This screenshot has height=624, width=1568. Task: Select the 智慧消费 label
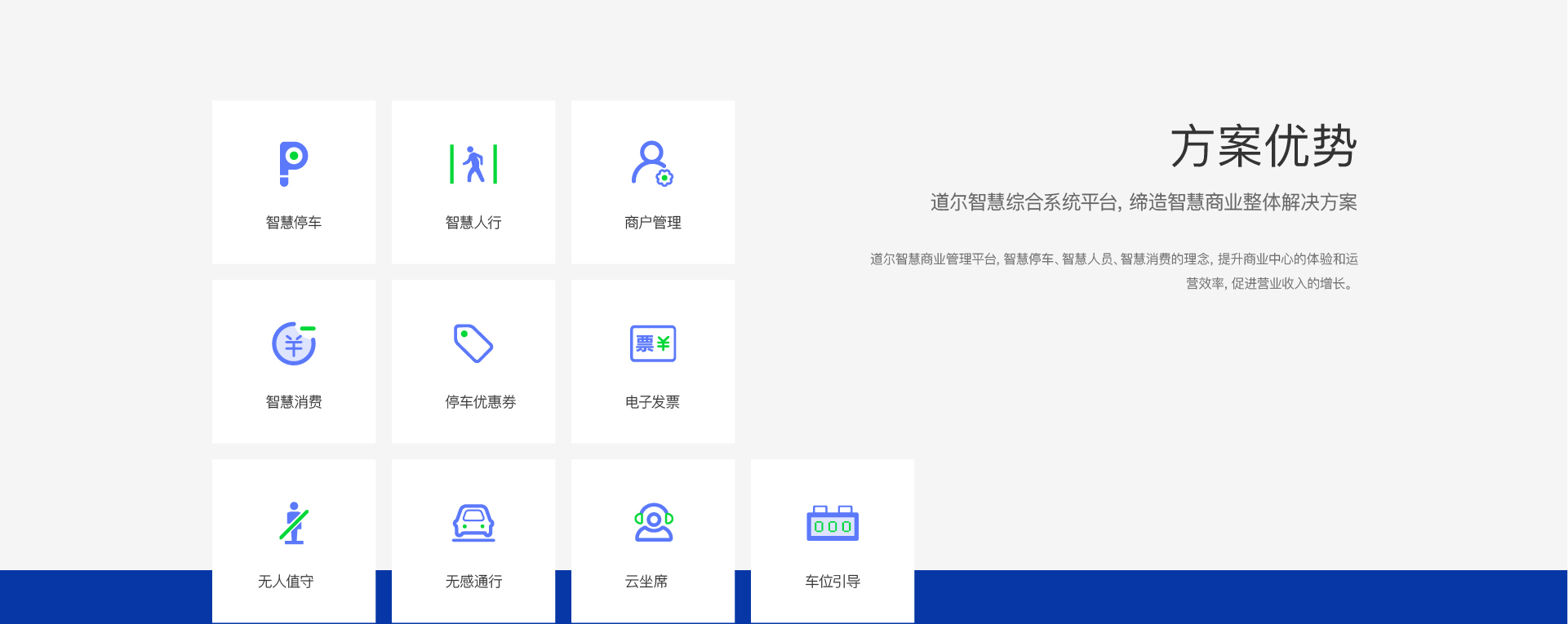294,402
